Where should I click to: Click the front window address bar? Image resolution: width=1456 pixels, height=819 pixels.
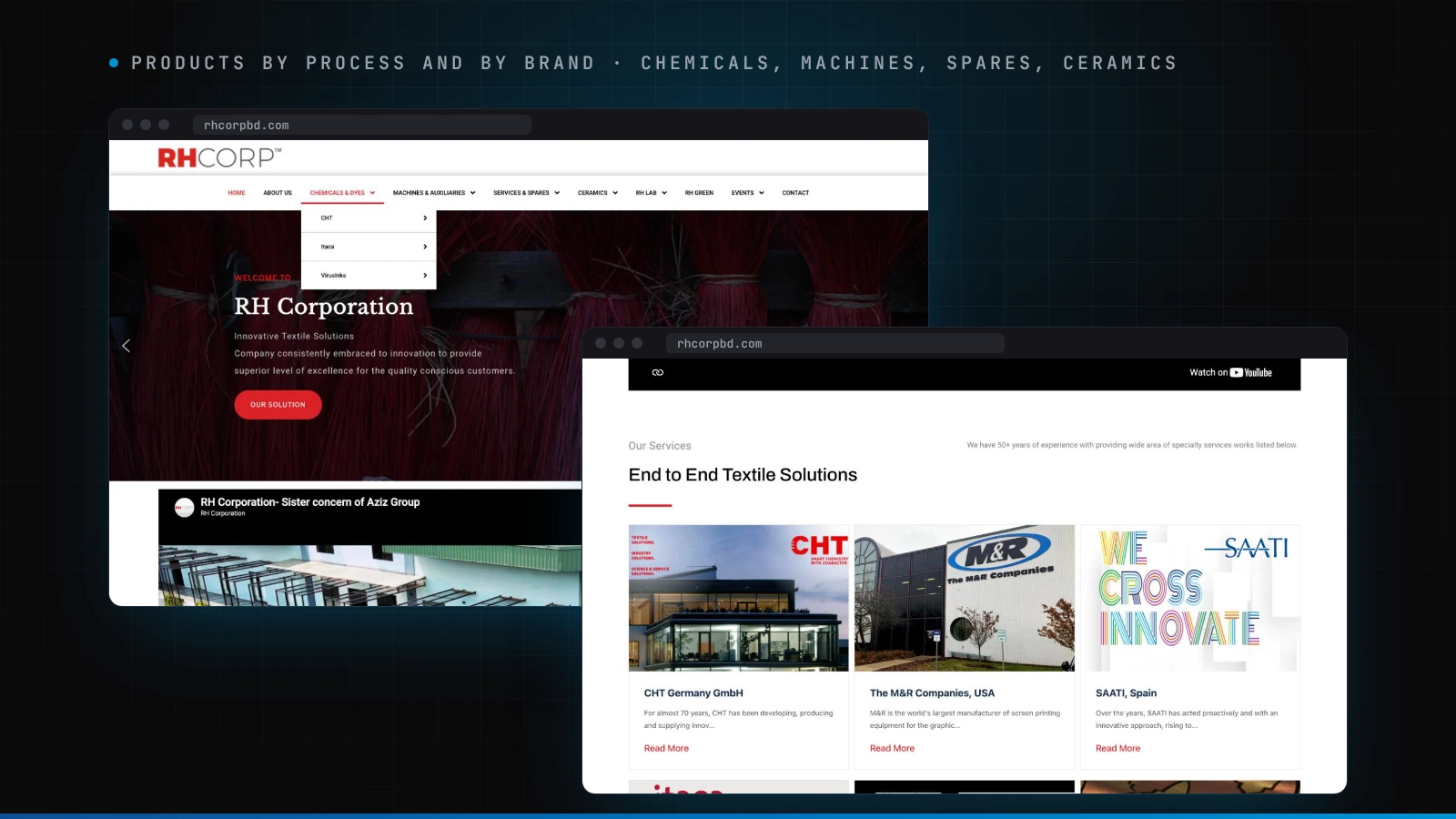point(834,343)
